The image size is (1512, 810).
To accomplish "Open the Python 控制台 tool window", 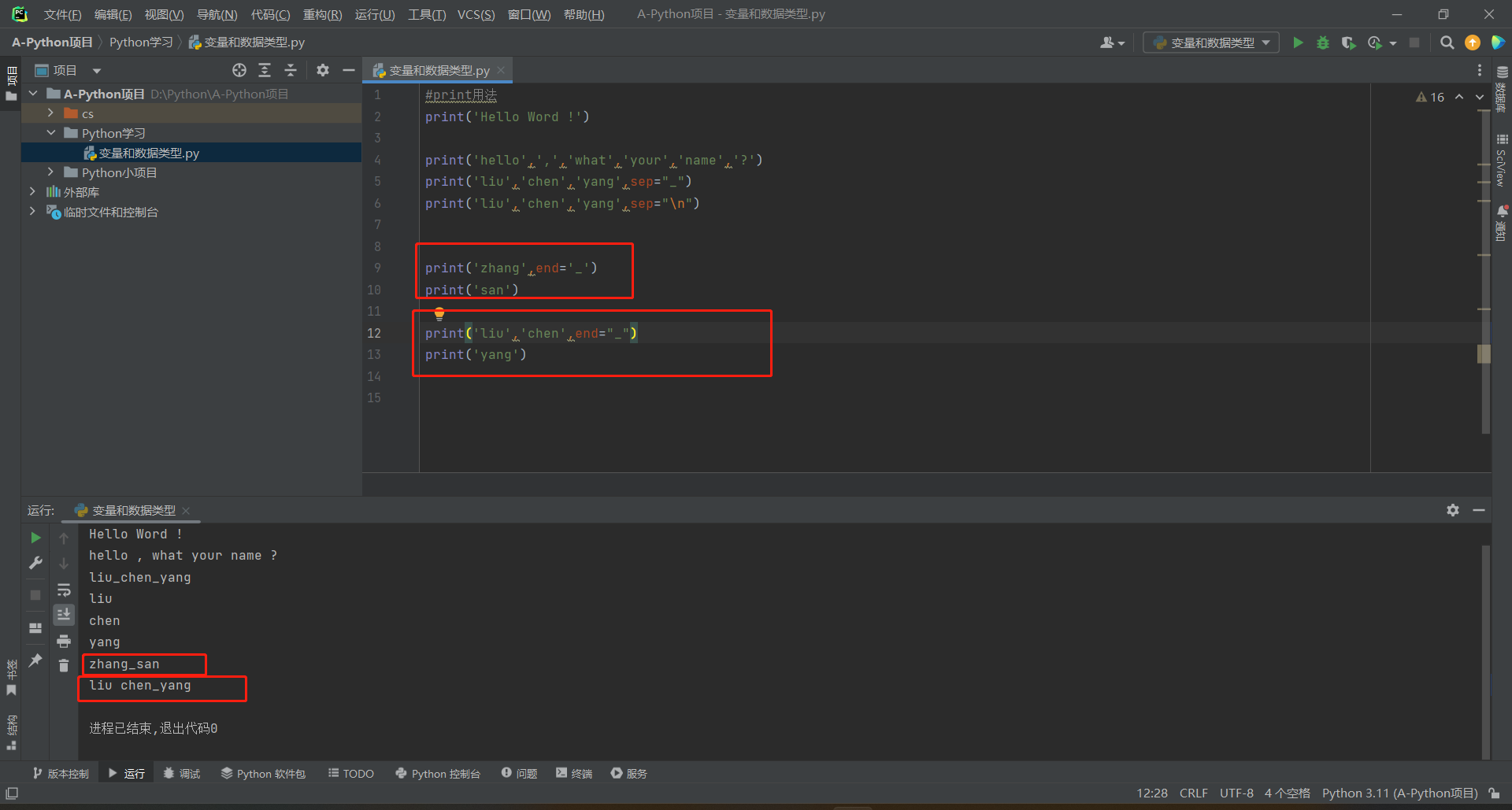I will 438,774.
